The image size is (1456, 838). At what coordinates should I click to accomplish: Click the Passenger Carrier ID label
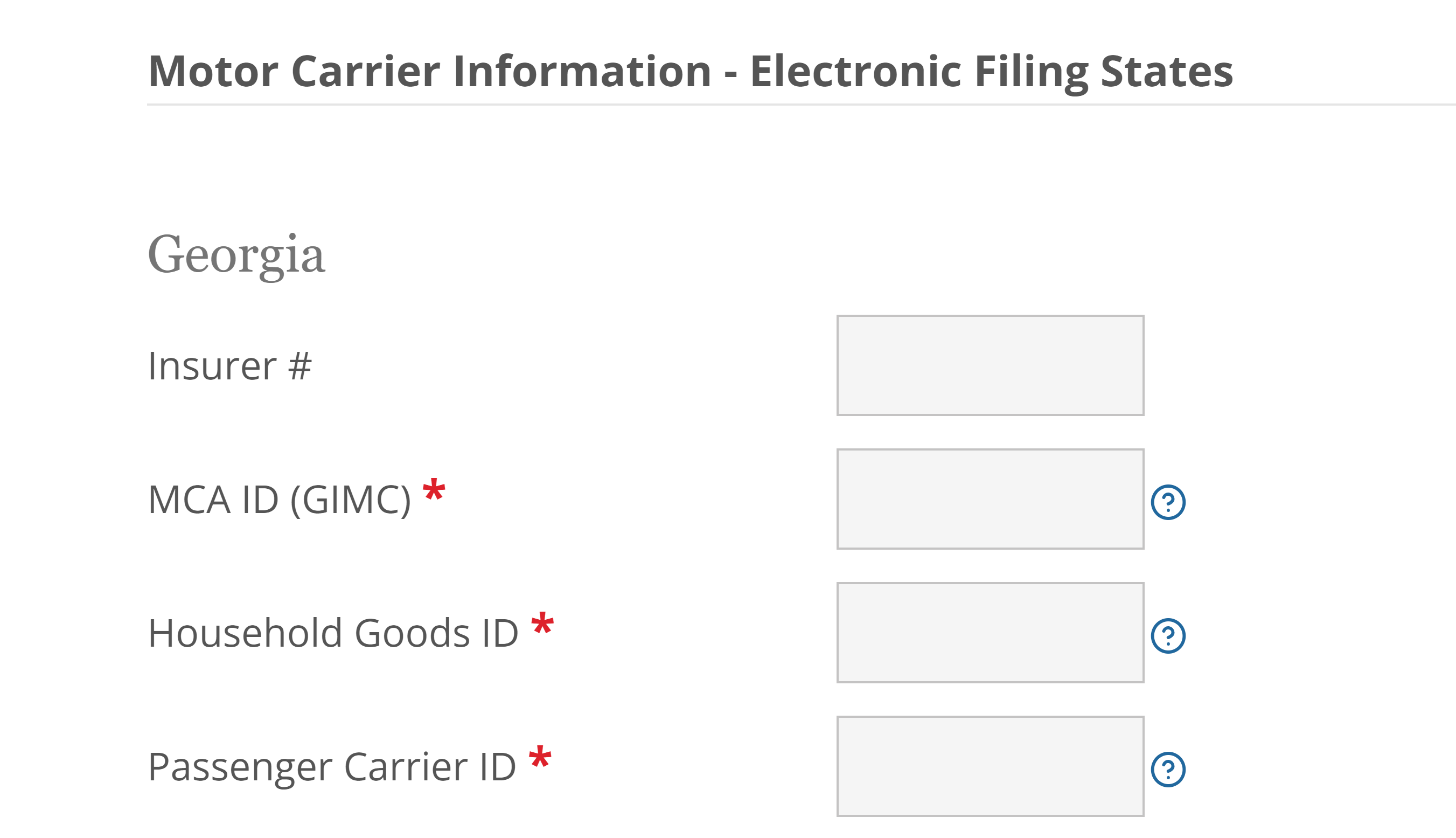point(333,765)
